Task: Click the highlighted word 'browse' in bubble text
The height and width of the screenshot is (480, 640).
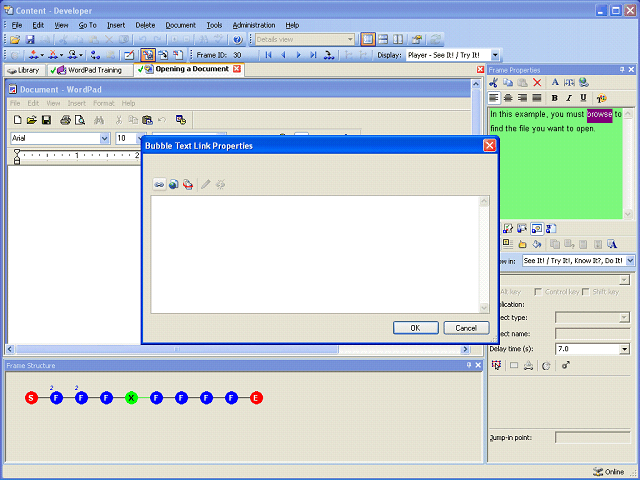Action: 600,114
